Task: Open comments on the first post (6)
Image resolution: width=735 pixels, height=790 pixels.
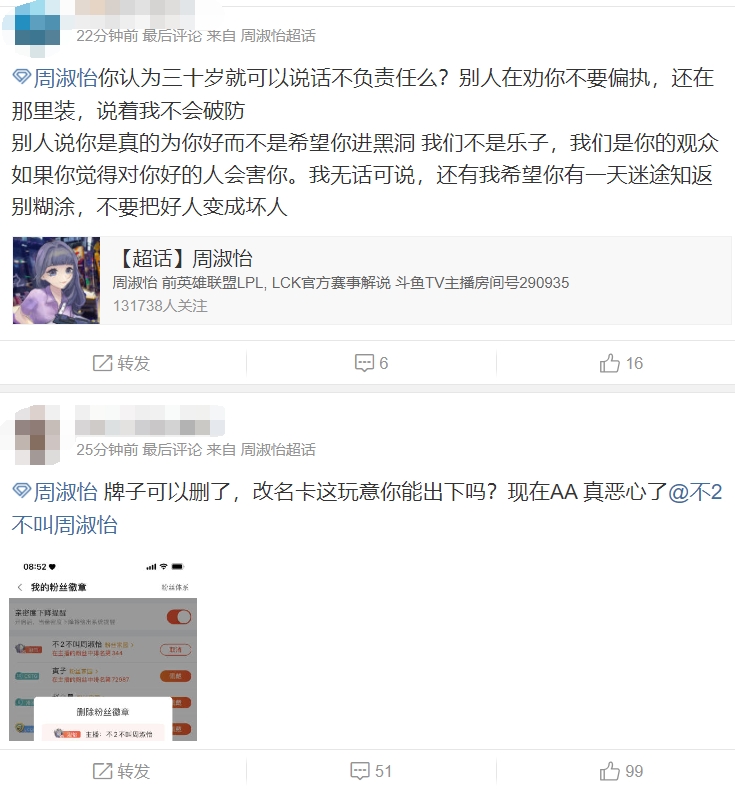Action: (x=371, y=363)
